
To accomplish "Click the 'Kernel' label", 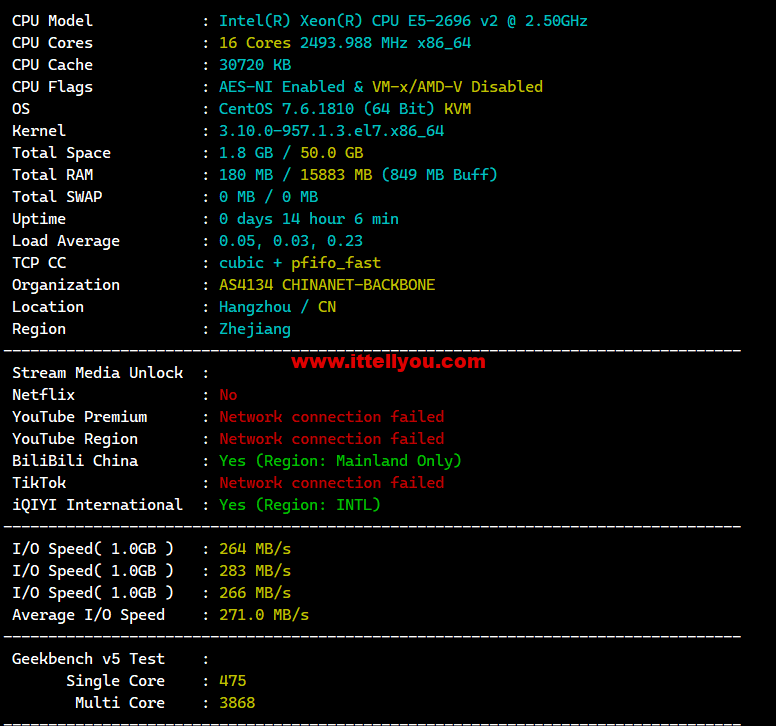I will tap(39, 131).
